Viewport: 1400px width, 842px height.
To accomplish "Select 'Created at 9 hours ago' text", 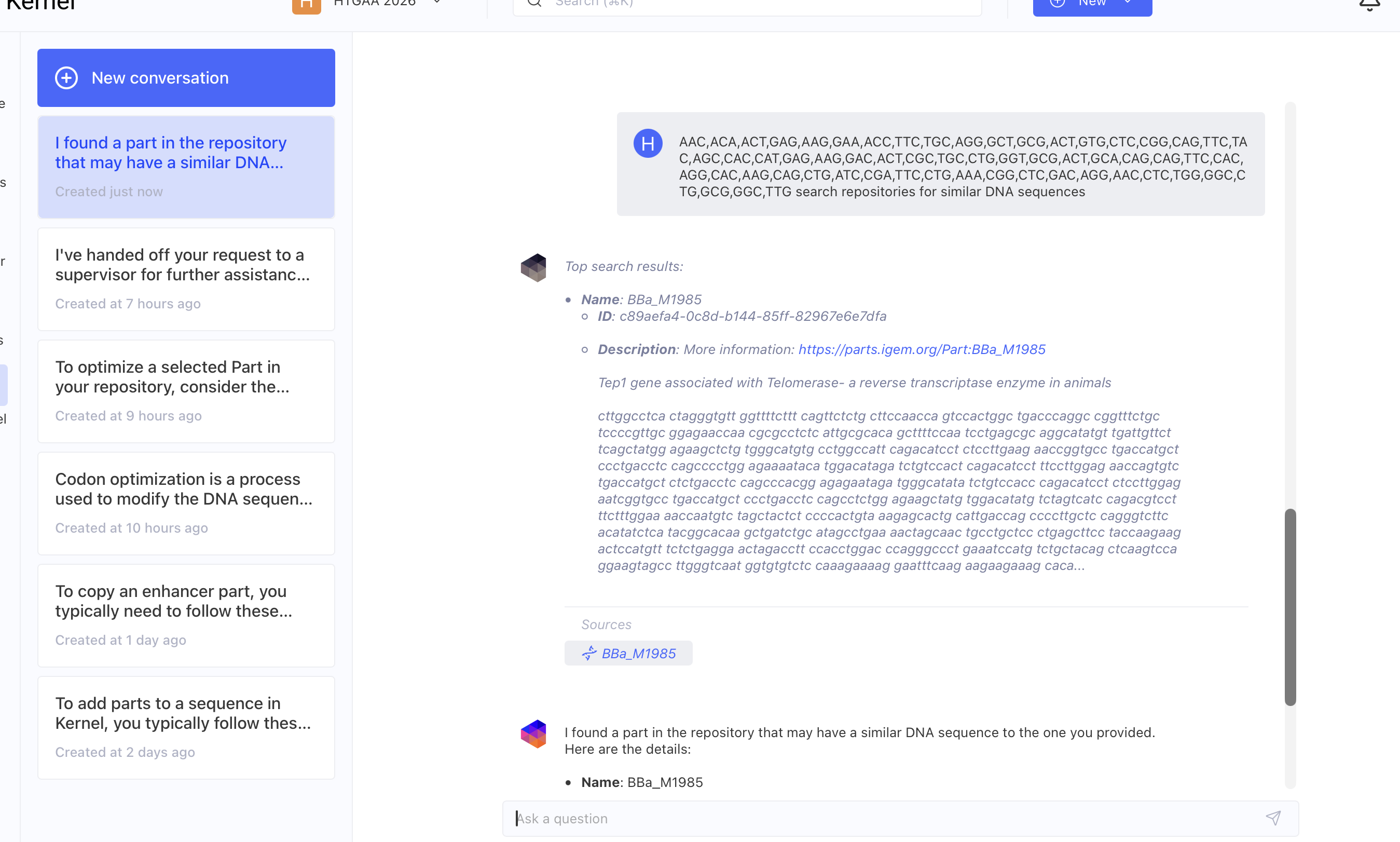I will [x=128, y=416].
